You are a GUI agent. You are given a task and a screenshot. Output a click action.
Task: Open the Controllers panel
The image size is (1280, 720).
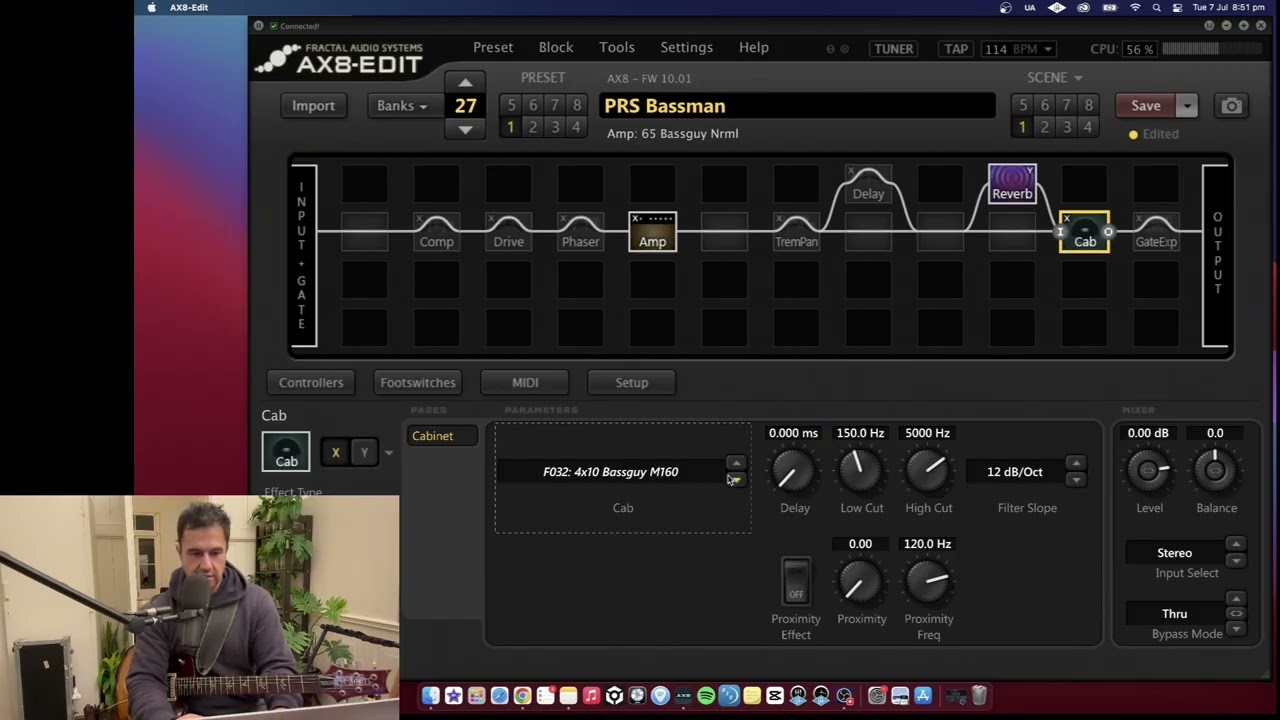[311, 382]
